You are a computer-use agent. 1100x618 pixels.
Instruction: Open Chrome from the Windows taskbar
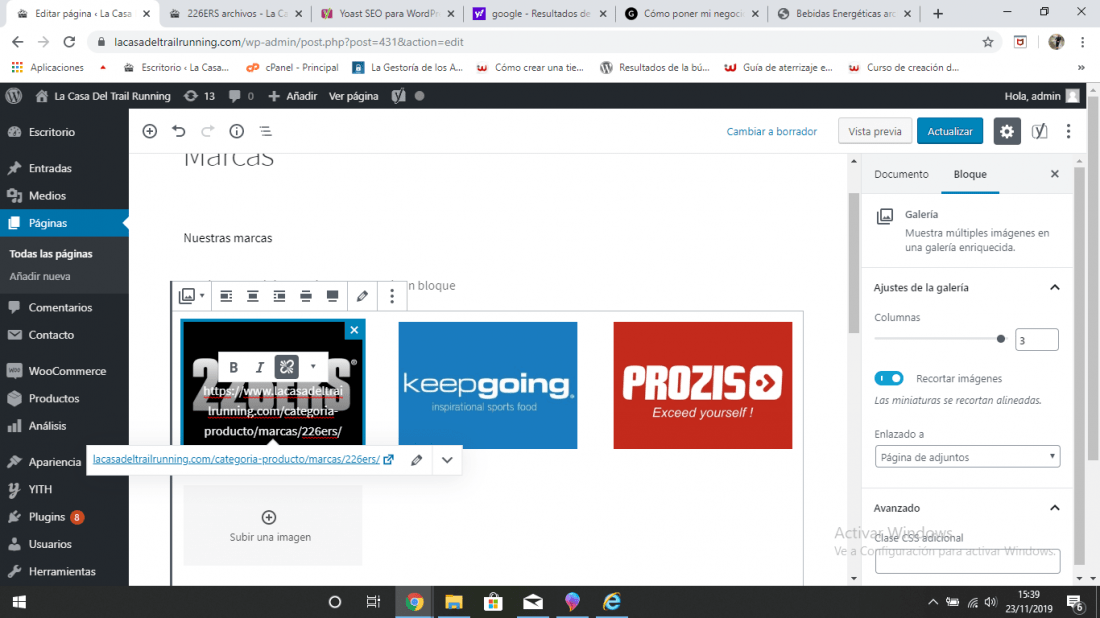click(414, 602)
